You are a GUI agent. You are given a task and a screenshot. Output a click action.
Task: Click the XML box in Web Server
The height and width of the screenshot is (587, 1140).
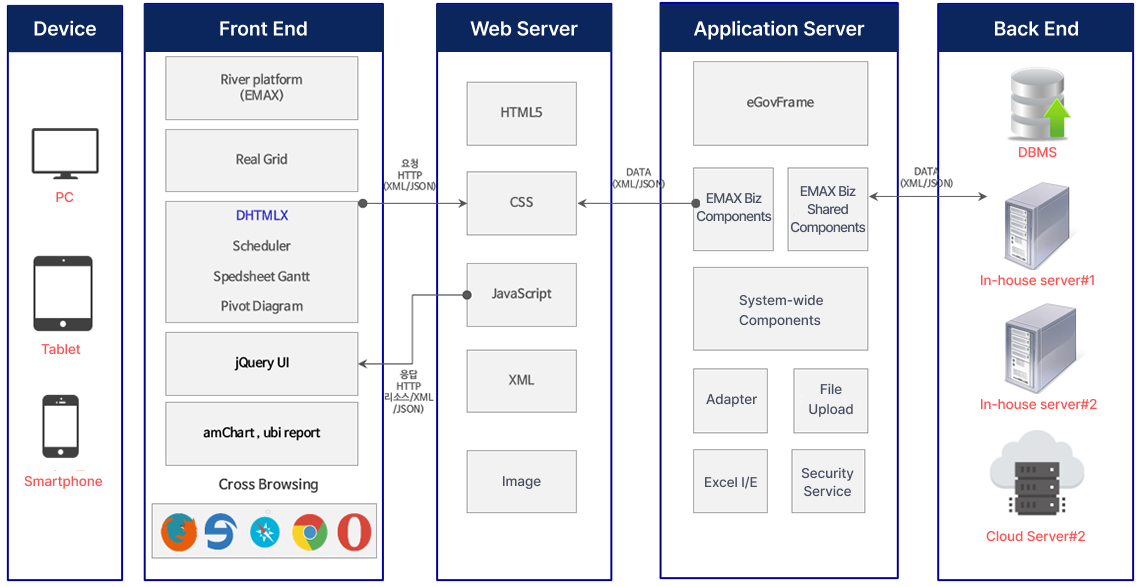521,380
